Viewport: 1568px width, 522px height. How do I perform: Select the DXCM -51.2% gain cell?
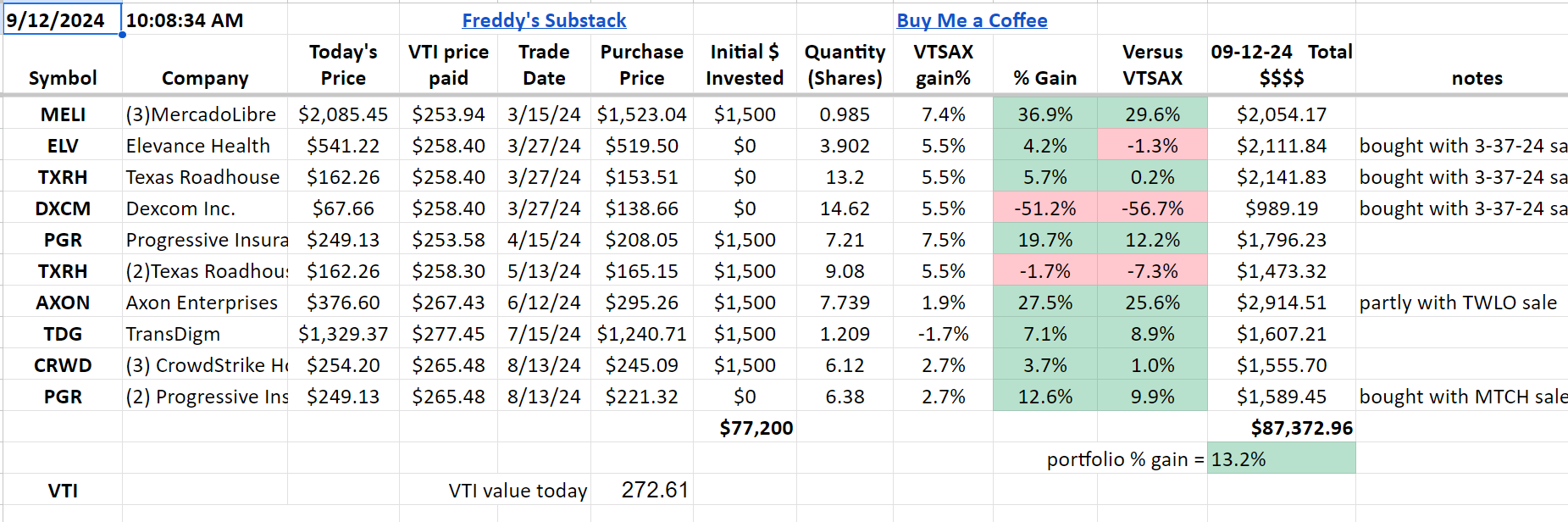click(x=1044, y=208)
